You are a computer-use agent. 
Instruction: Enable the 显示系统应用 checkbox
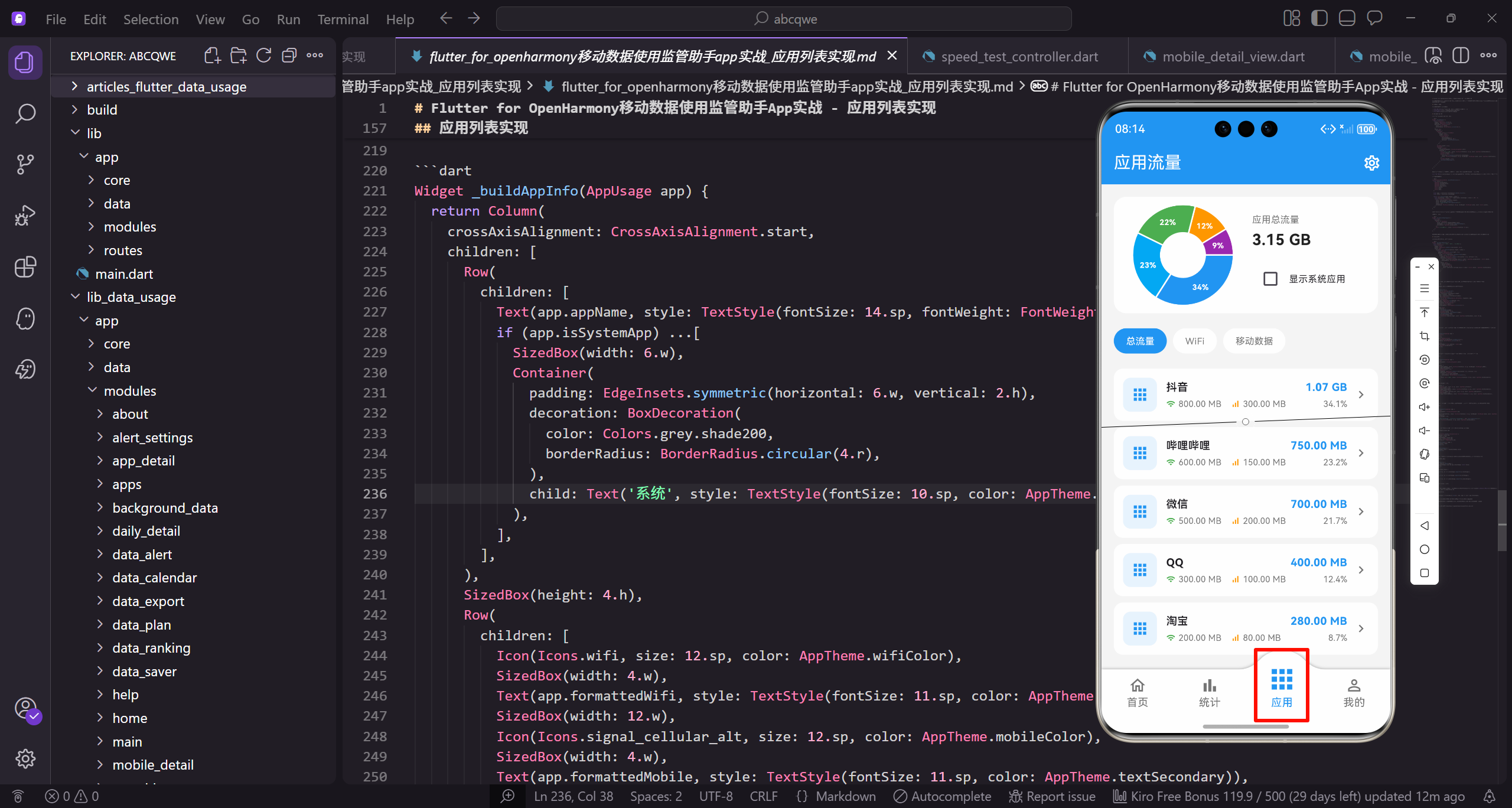[1270, 279]
